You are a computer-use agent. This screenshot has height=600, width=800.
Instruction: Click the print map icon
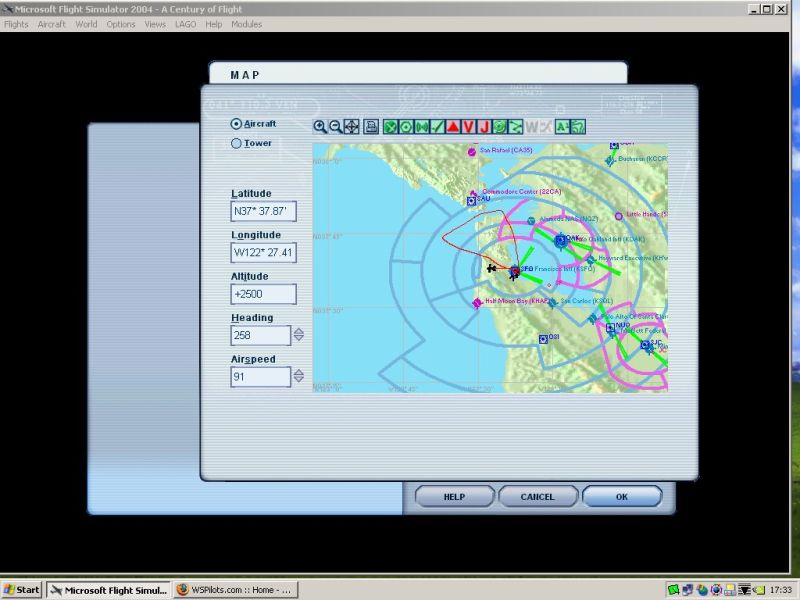371,127
